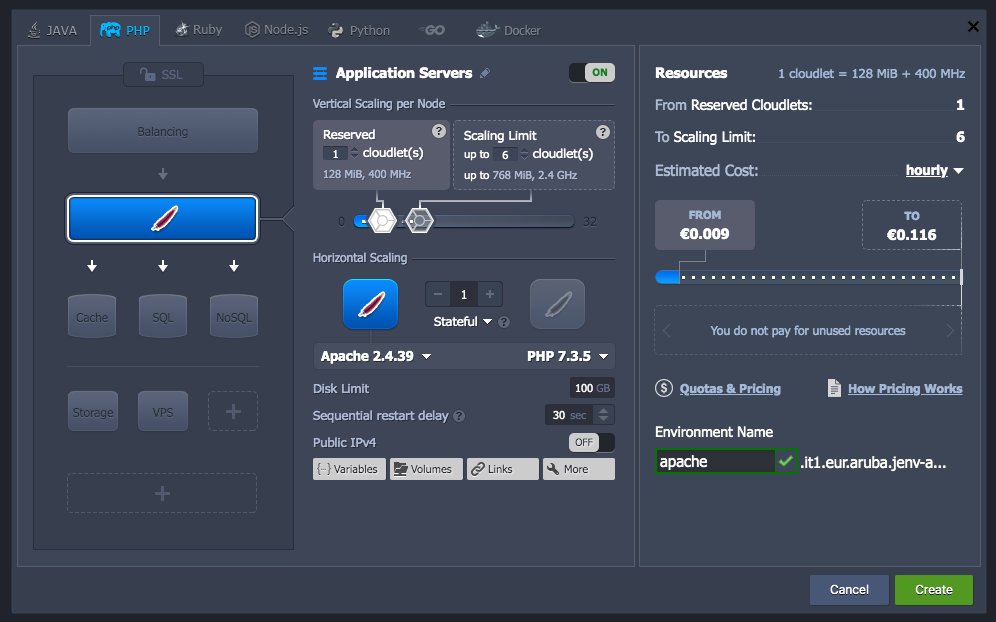This screenshot has height=622, width=996.
Task: Add a Cache node to the topology
Action: (x=92, y=316)
